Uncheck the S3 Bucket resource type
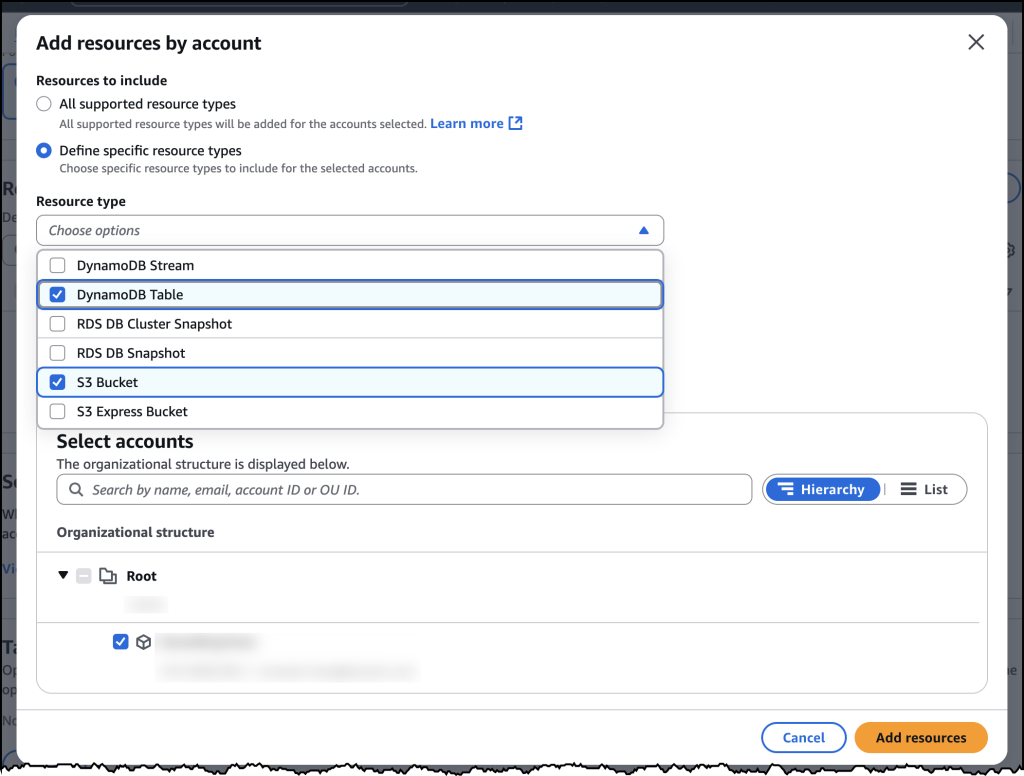 tap(57, 382)
